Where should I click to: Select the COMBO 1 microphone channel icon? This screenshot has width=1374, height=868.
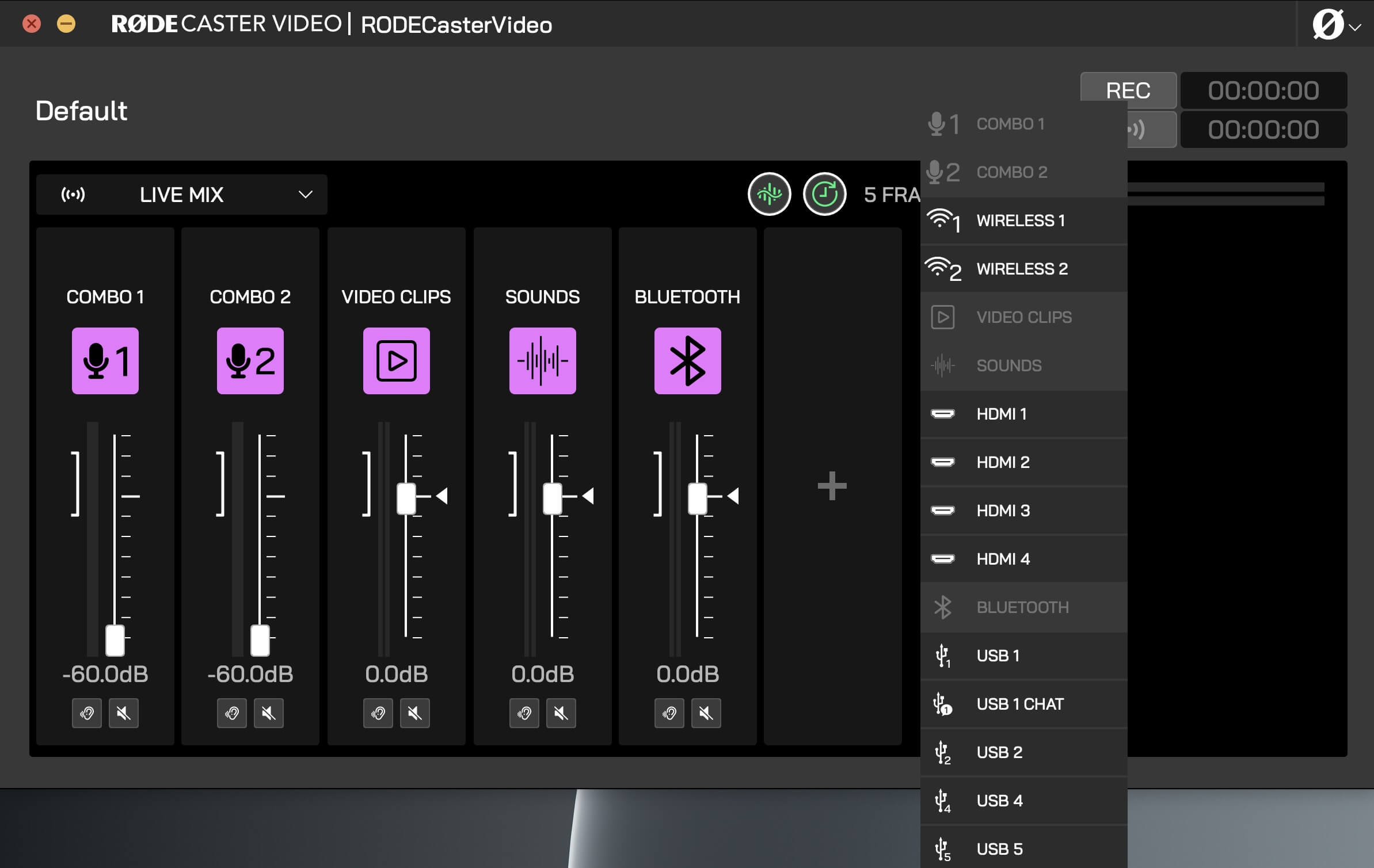click(105, 361)
